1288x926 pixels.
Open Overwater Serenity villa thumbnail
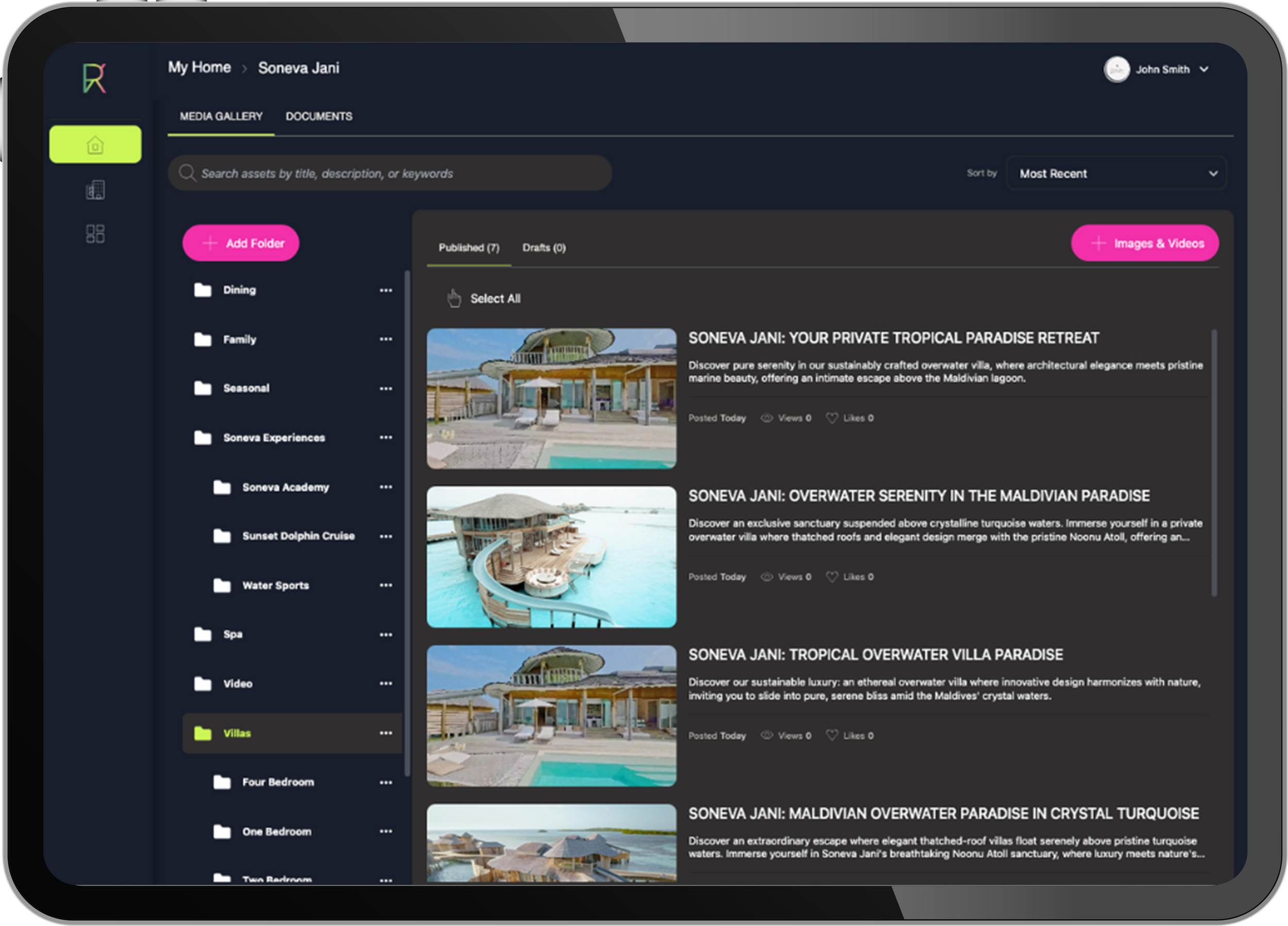tap(551, 557)
